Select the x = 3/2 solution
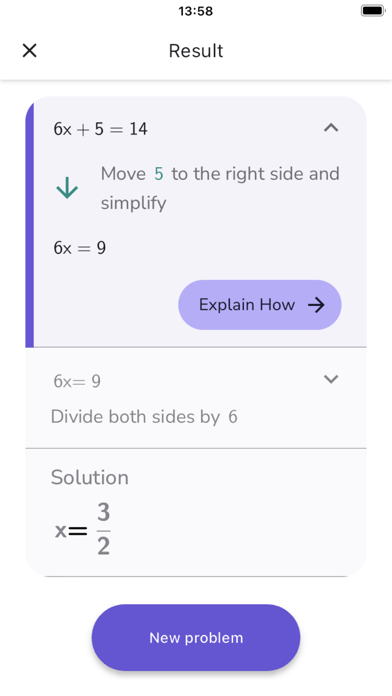392x696 pixels. 83,530
